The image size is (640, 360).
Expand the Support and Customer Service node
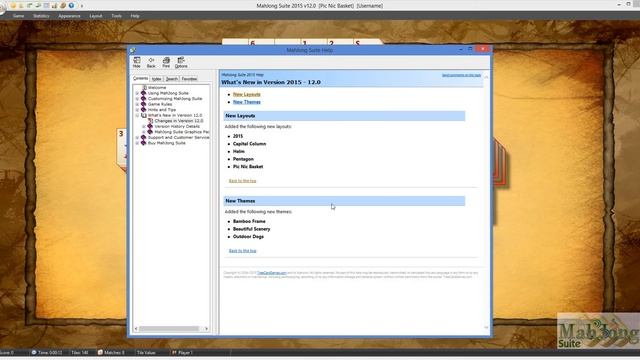(137, 138)
